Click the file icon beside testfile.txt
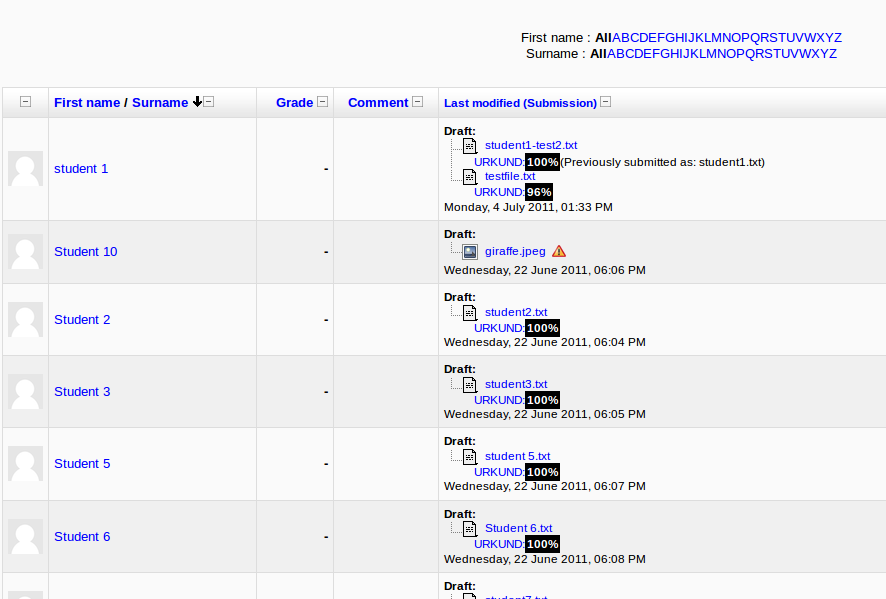Screen dimensions: 886x599 (x=470, y=177)
